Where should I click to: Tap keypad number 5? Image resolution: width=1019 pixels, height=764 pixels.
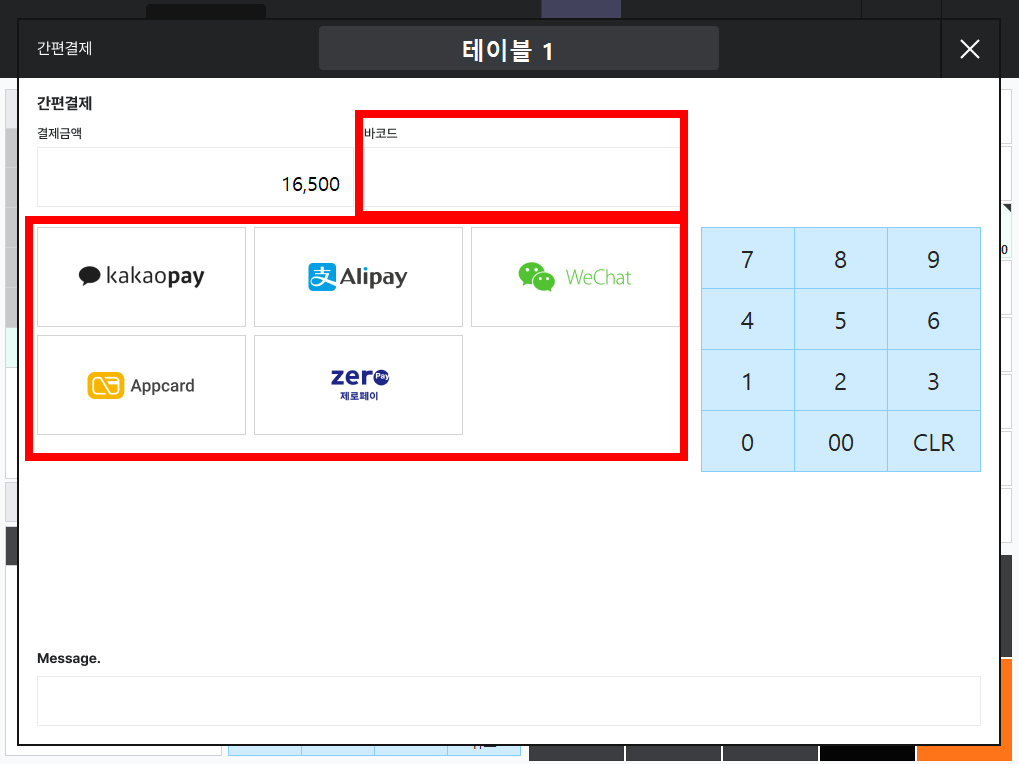click(x=840, y=320)
